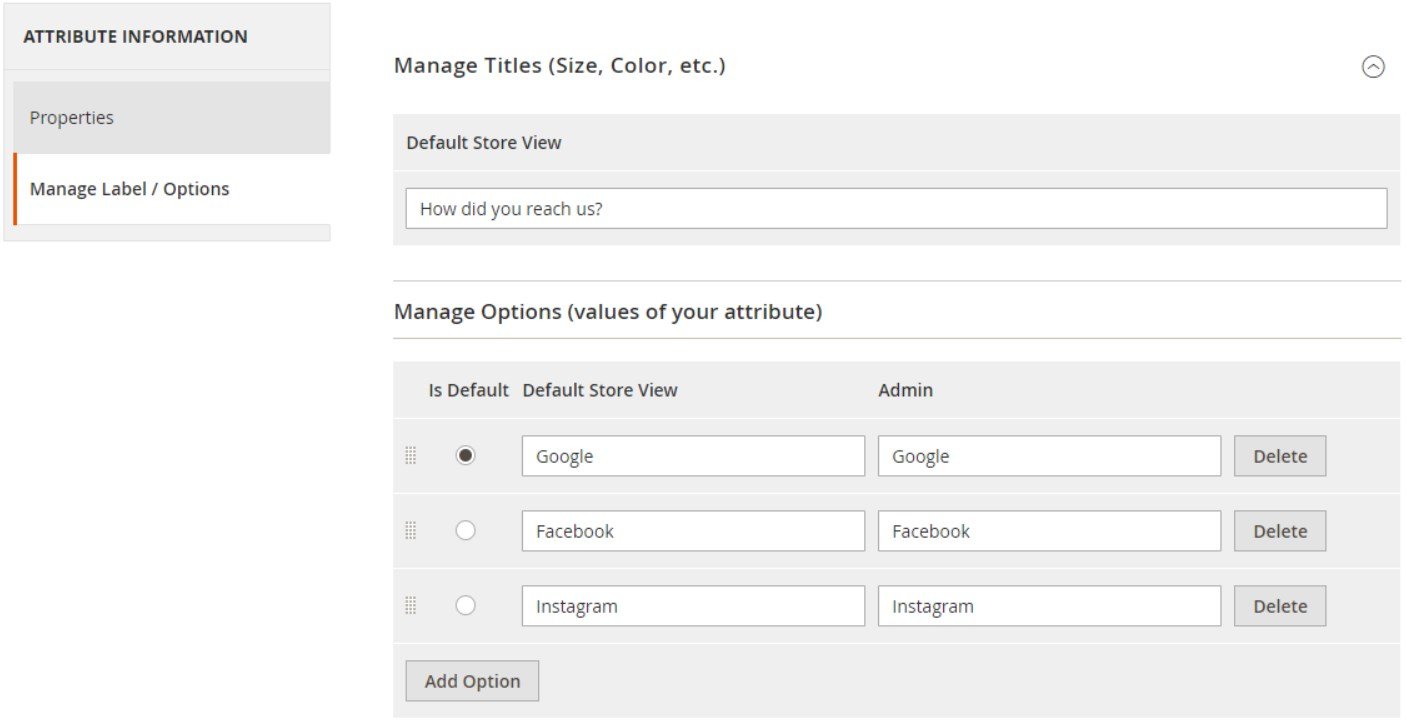Open the Properties tab

pos(172,117)
